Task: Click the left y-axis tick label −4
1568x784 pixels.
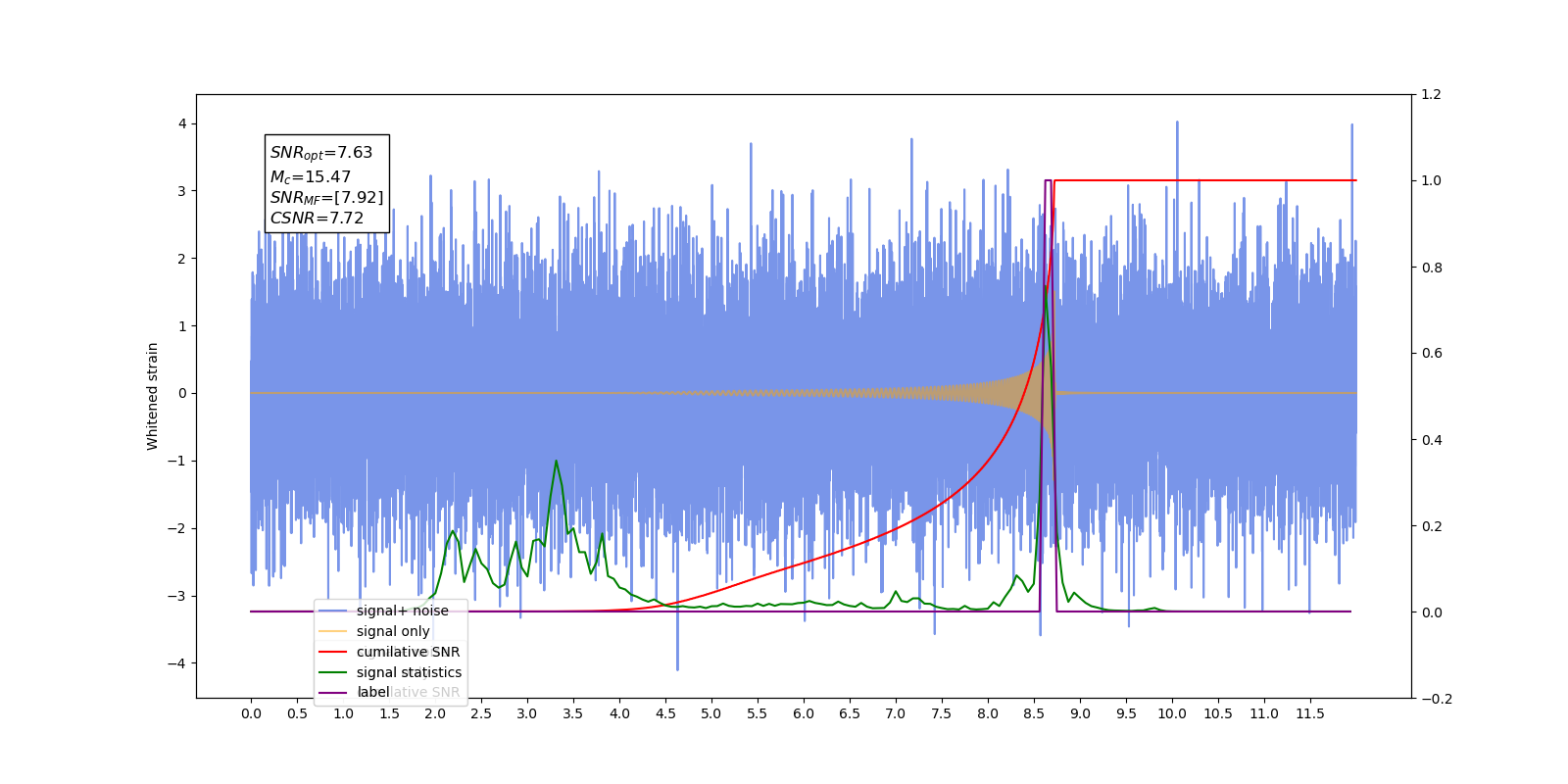Action: tap(176, 663)
